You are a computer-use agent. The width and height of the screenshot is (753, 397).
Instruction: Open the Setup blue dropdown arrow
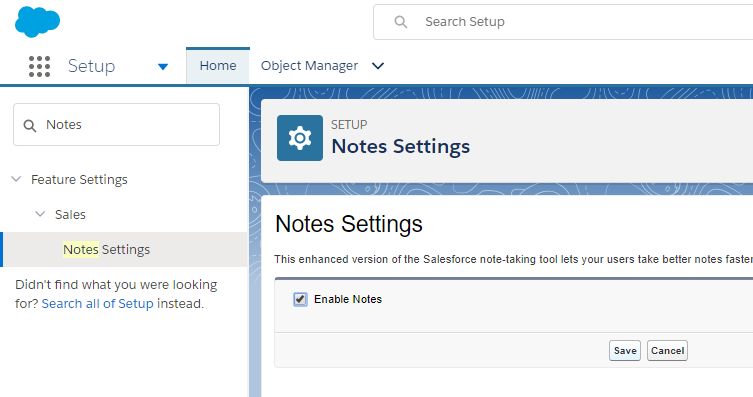pos(163,67)
